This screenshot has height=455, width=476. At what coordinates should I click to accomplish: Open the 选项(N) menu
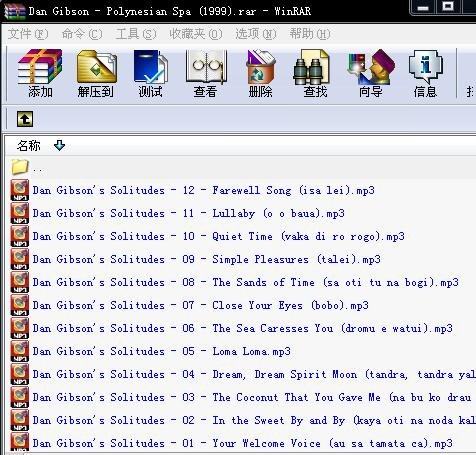pyautogui.click(x=256, y=34)
